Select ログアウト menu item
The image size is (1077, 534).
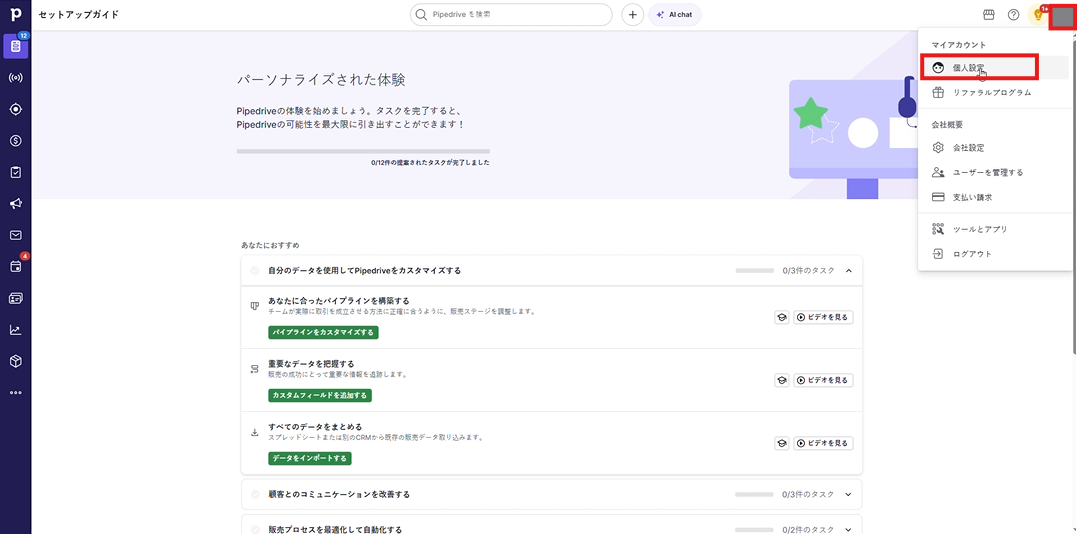(x=995, y=254)
